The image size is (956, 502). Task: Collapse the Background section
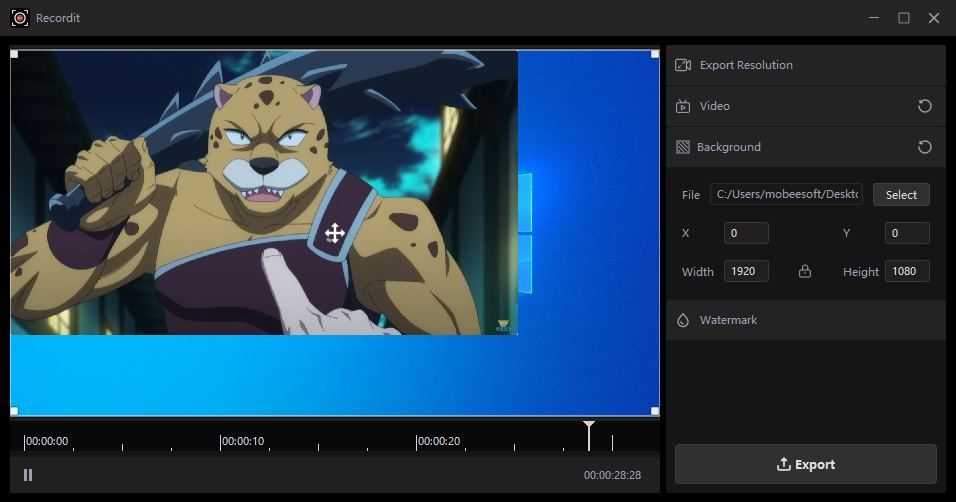tap(729, 147)
